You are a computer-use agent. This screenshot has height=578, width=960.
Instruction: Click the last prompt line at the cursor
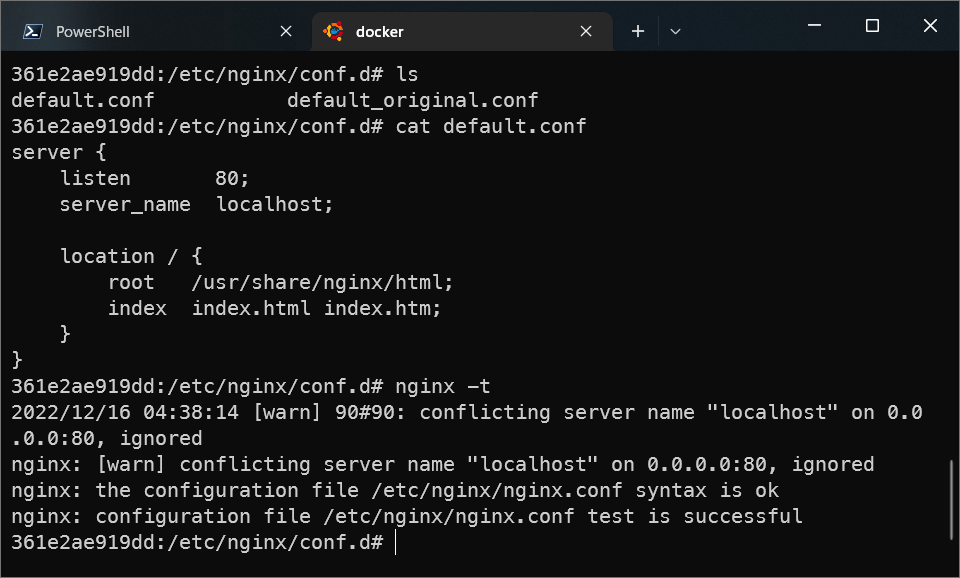(x=203, y=542)
